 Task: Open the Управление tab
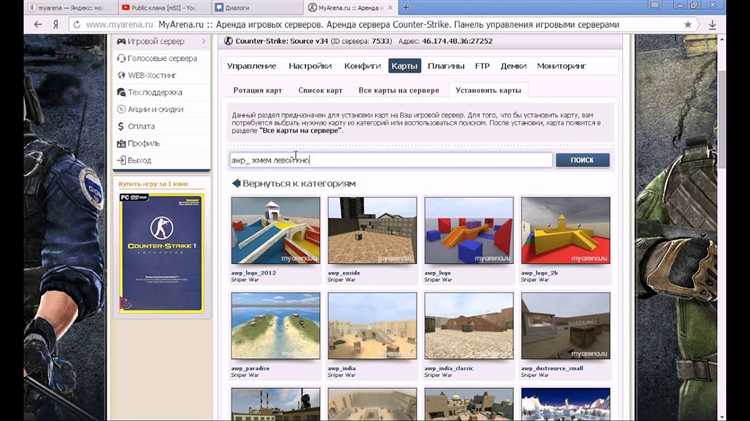[x=252, y=66]
